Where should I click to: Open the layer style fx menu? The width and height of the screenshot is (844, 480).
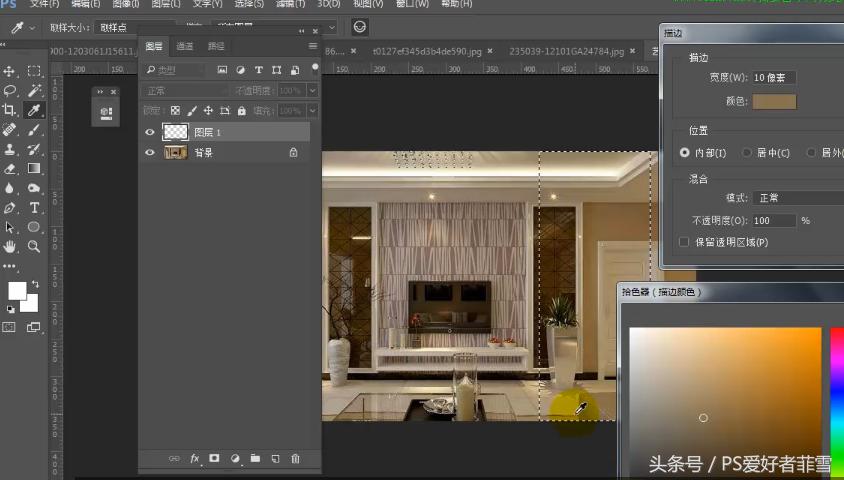click(x=195, y=458)
